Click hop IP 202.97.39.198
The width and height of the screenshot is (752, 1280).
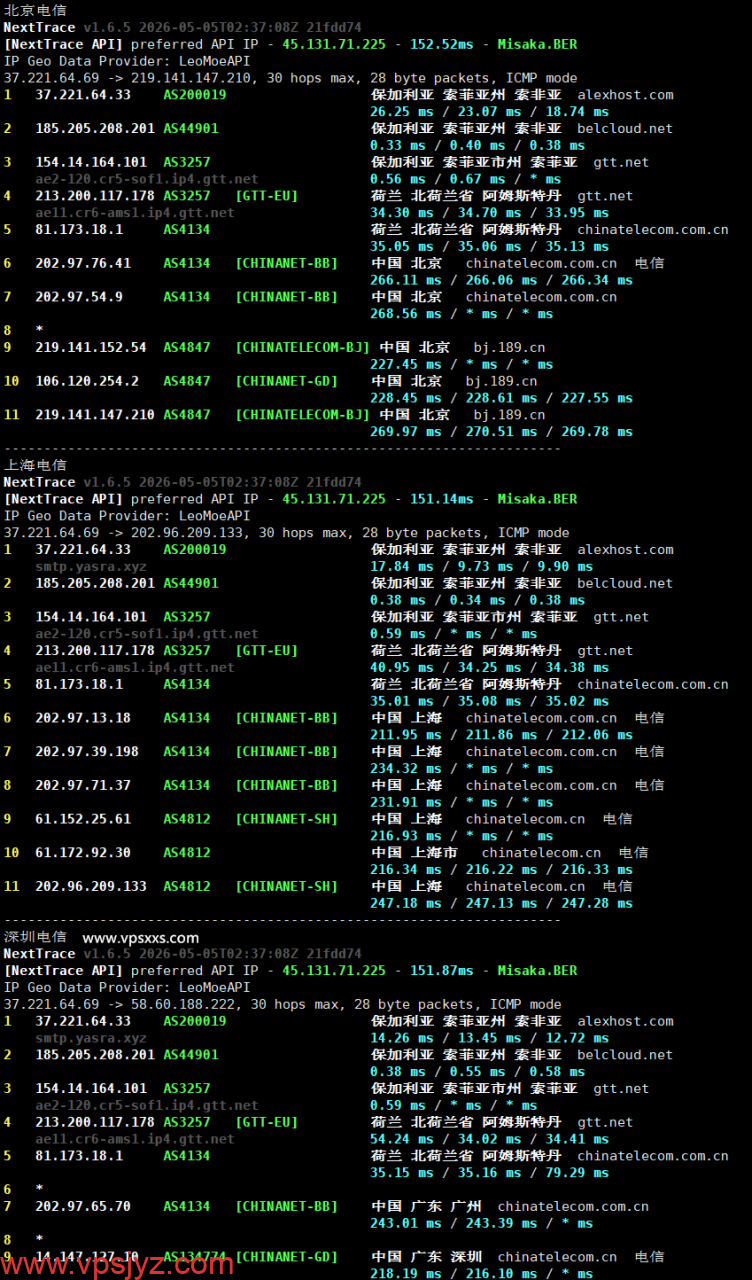point(87,751)
